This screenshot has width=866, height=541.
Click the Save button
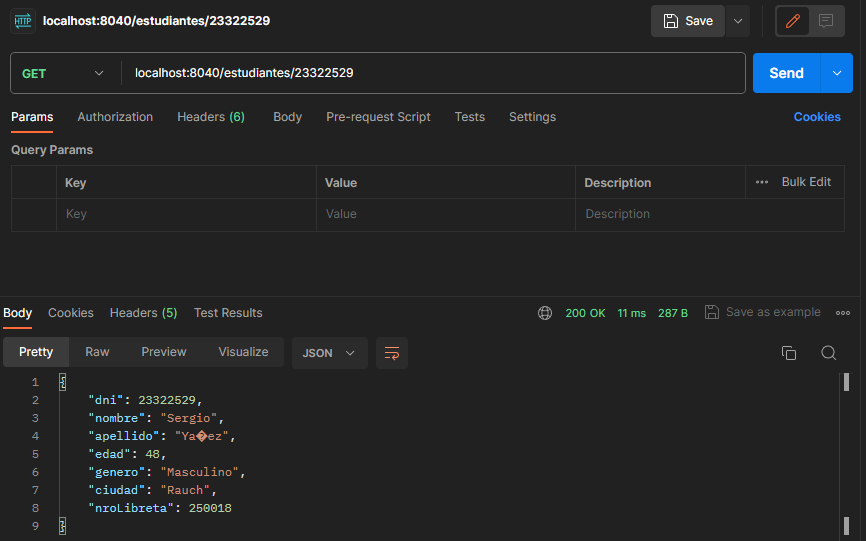[688, 21]
